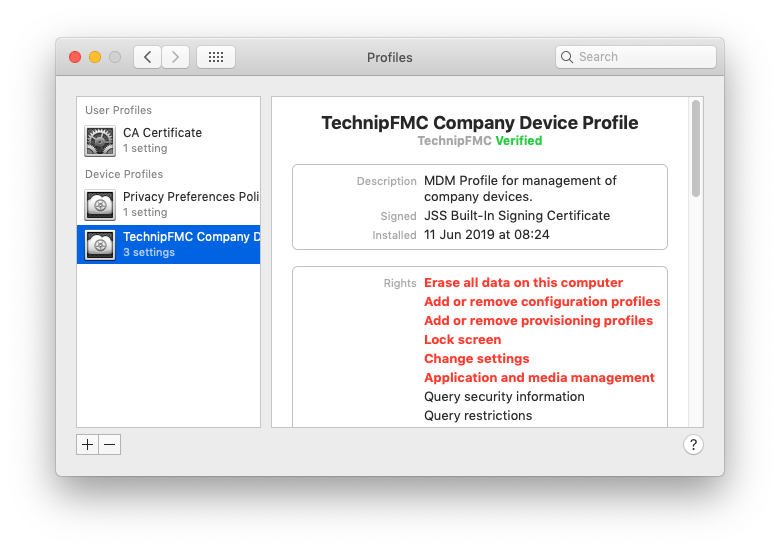Click the back navigation arrow
The image size is (780, 550).
point(147,57)
